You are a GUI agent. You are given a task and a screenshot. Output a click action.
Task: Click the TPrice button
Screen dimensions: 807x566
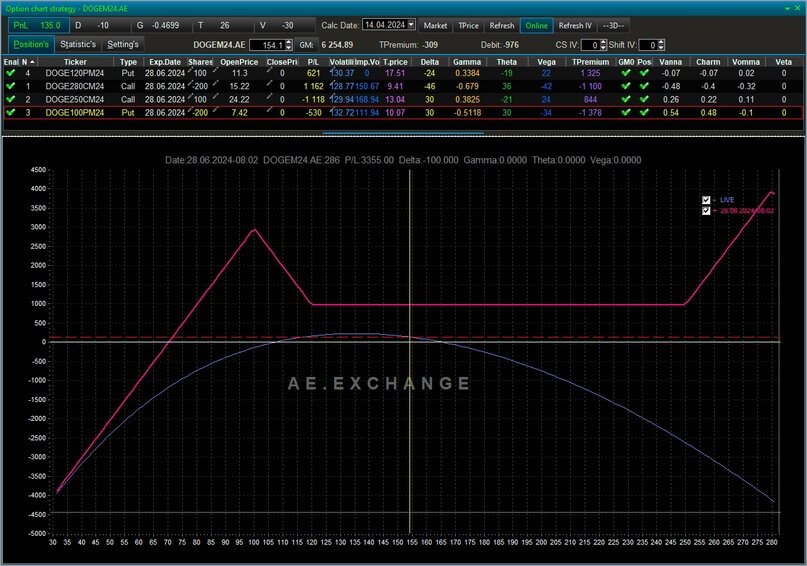[468, 25]
